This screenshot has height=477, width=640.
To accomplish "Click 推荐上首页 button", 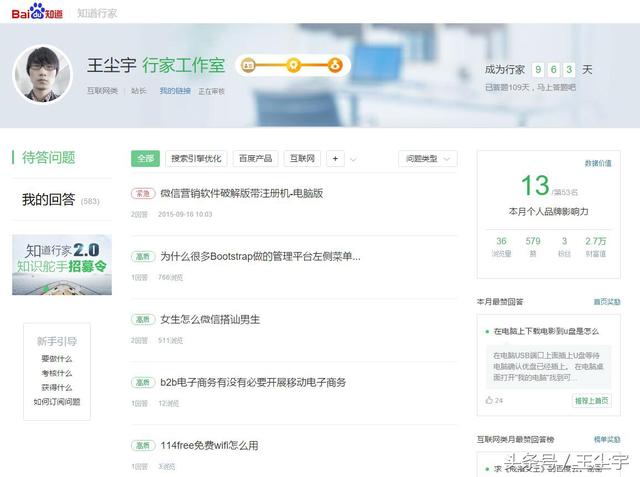I will point(591,401).
